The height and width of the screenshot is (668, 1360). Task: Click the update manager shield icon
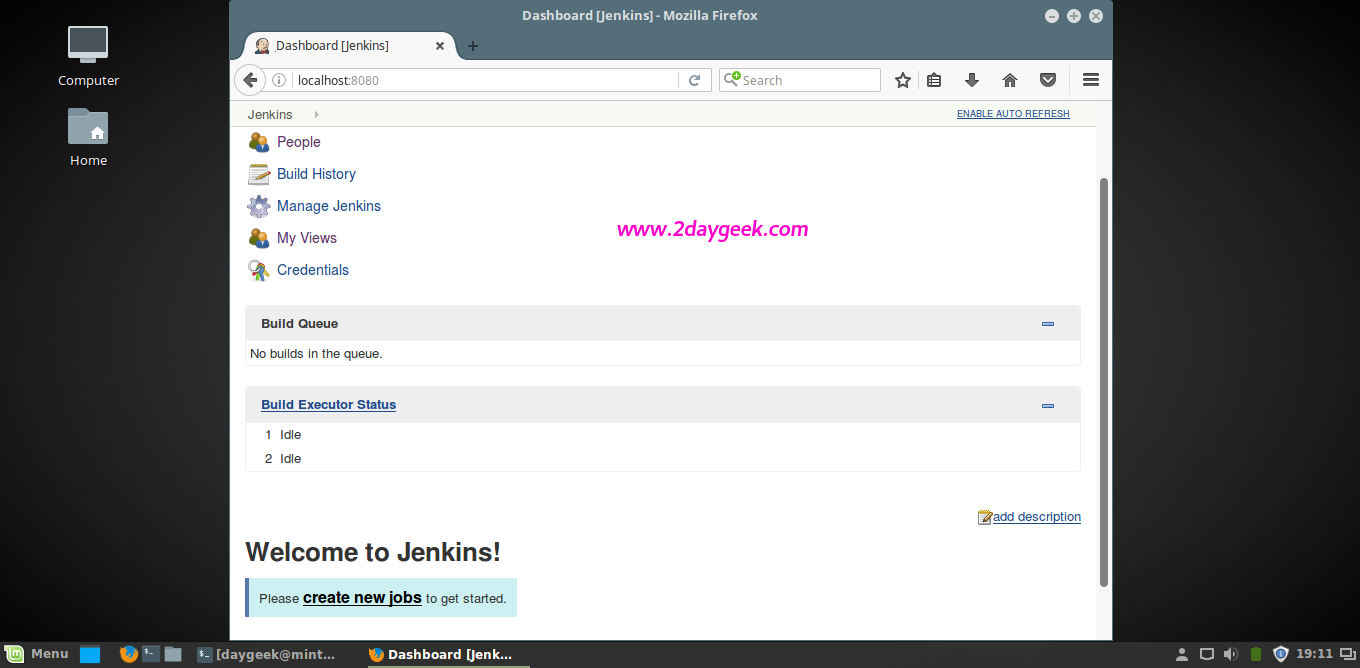tap(1280, 654)
